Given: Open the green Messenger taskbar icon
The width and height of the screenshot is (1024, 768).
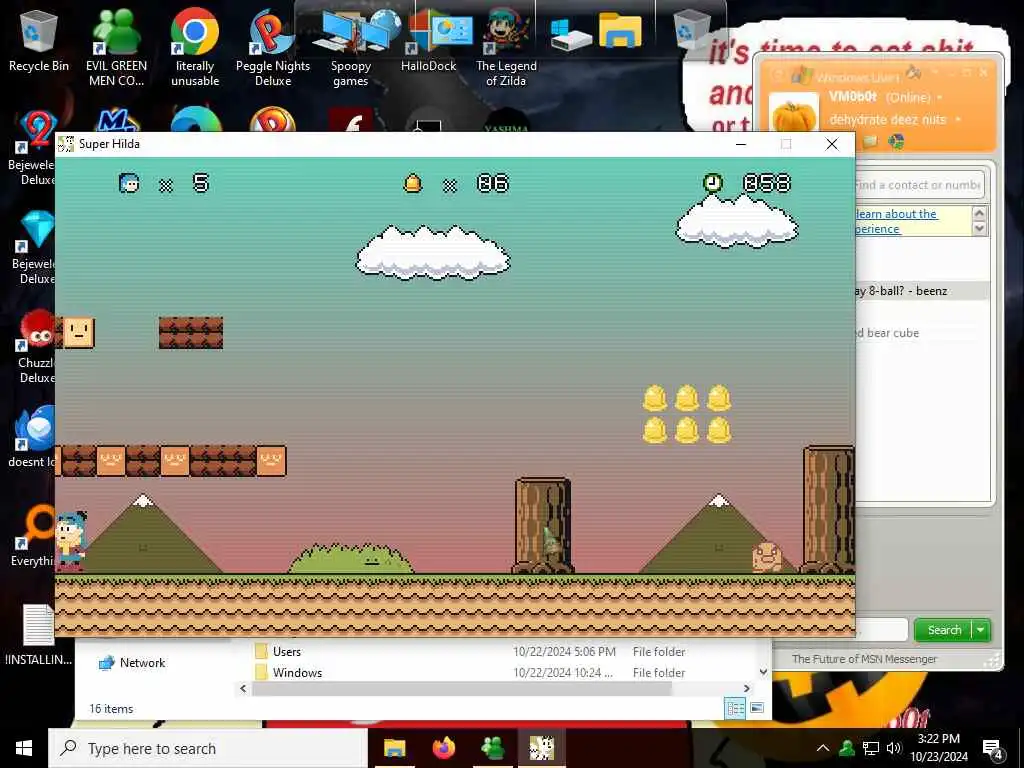Looking at the screenshot, I should (x=492, y=748).
